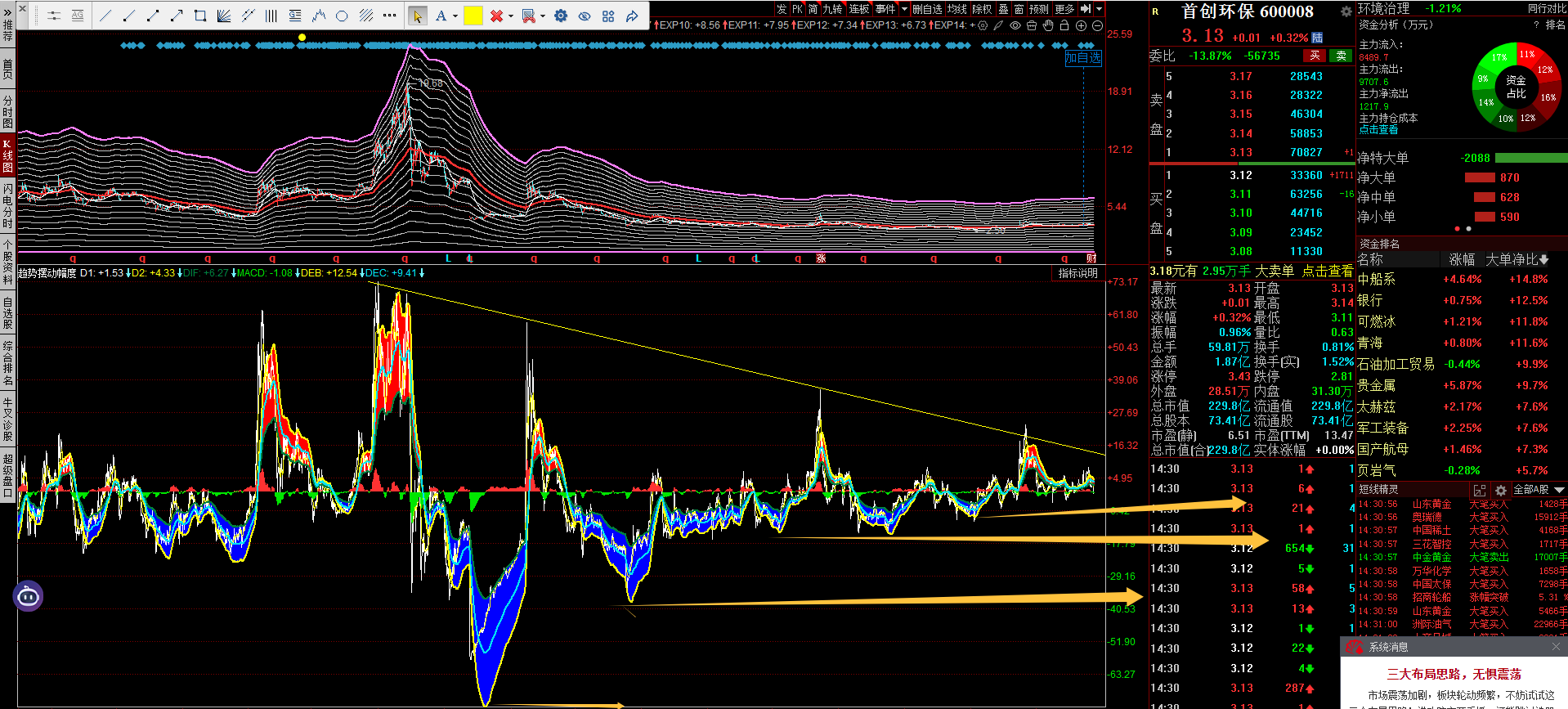This screenshot has height=709, width=1568.
Task: Select the ellipse drawing tool
Action: click(342, 16)
